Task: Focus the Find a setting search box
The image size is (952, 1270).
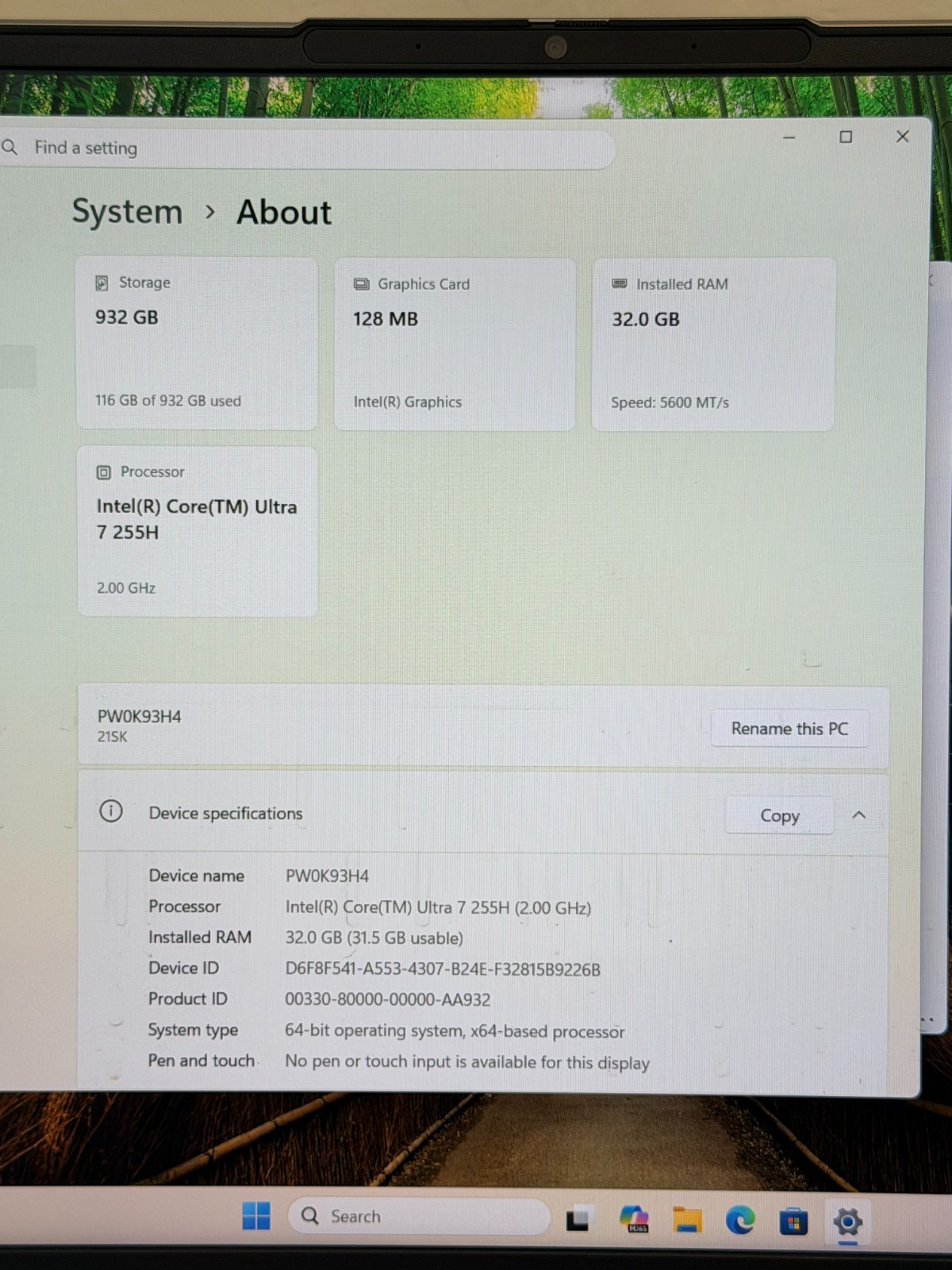Action: click(305, 148)
